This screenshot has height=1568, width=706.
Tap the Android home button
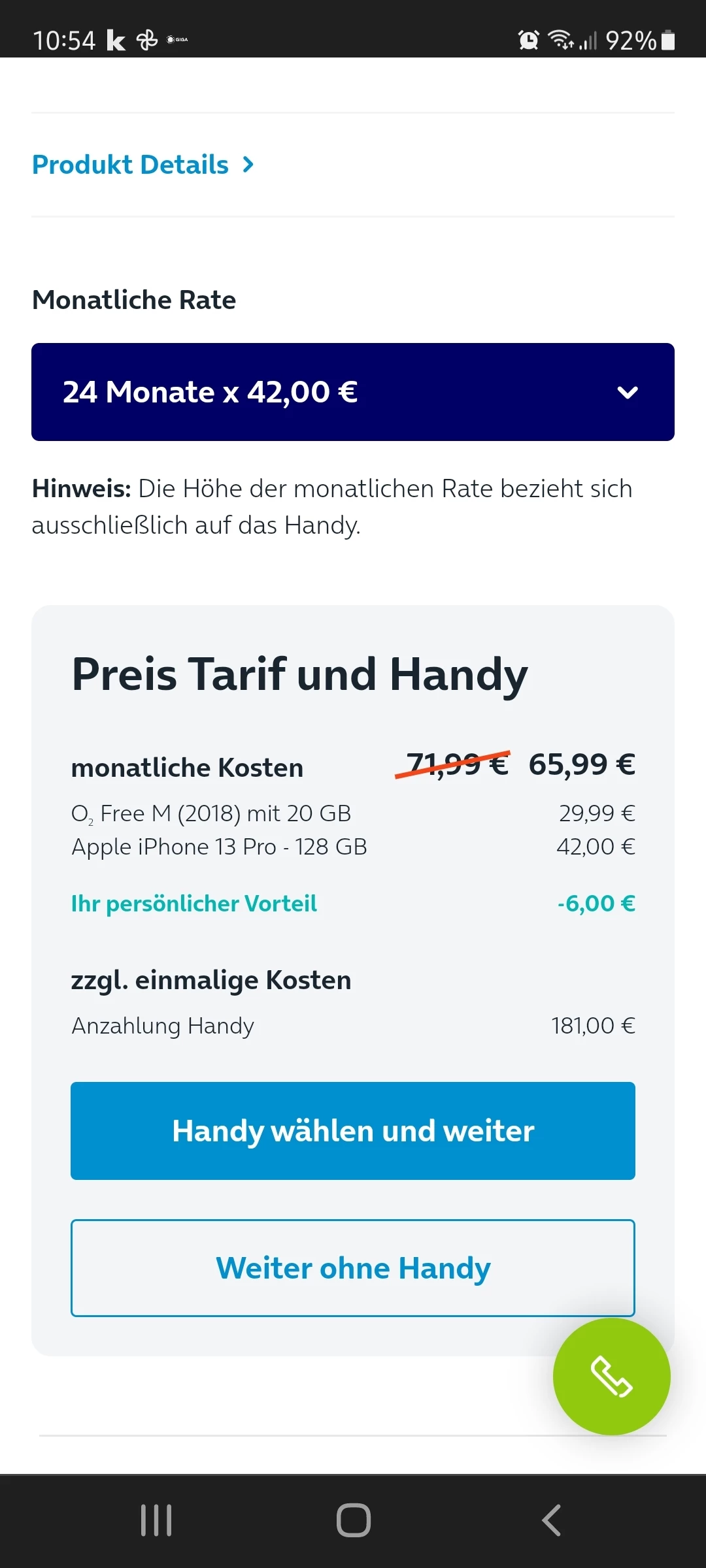pos(353,1520)
